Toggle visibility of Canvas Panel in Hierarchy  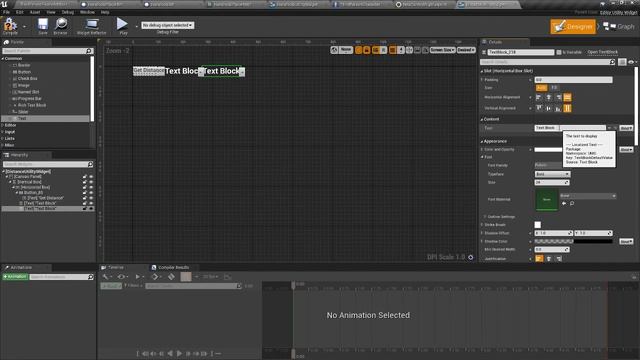[x=91, y=177]
